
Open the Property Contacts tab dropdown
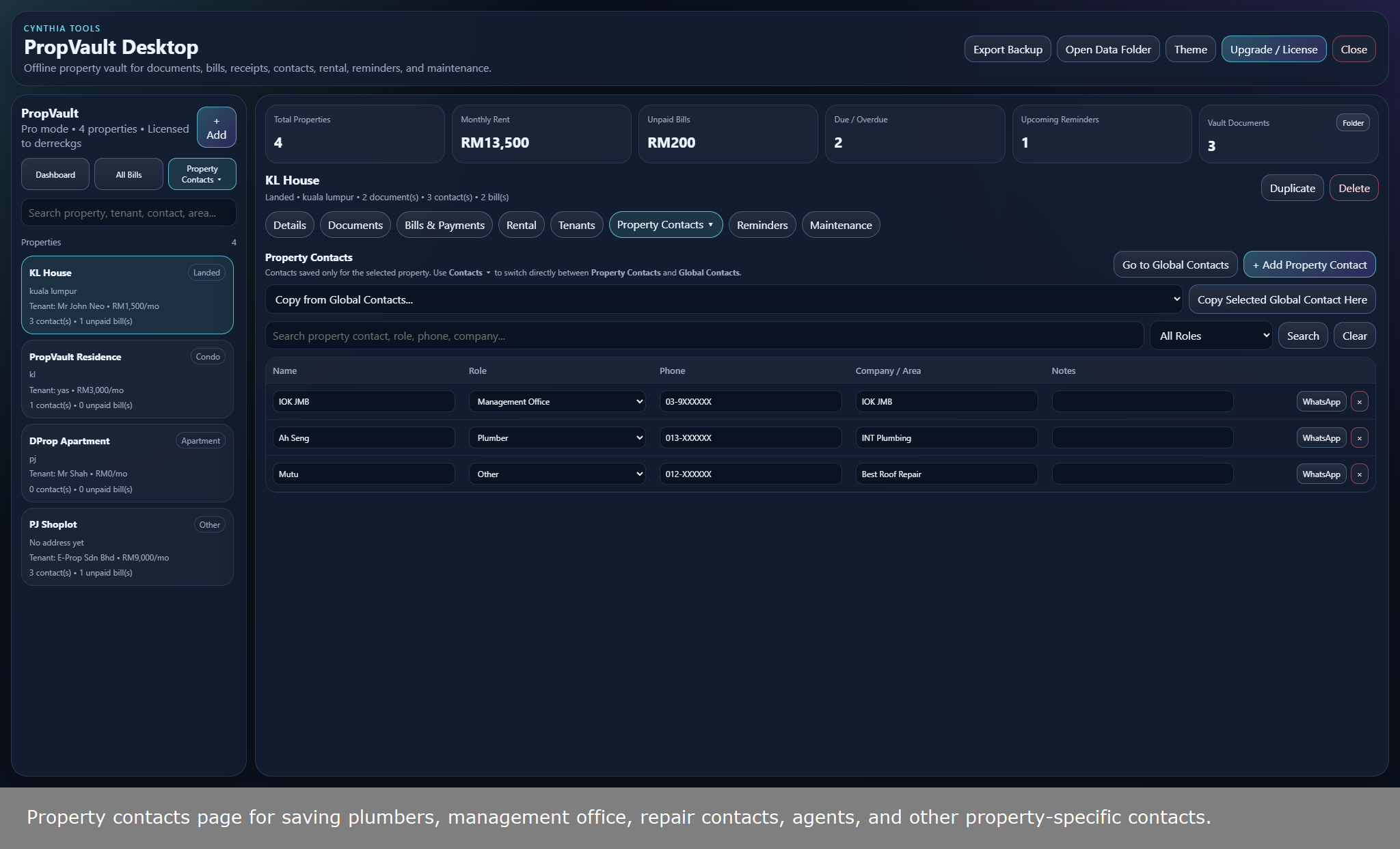665,225
